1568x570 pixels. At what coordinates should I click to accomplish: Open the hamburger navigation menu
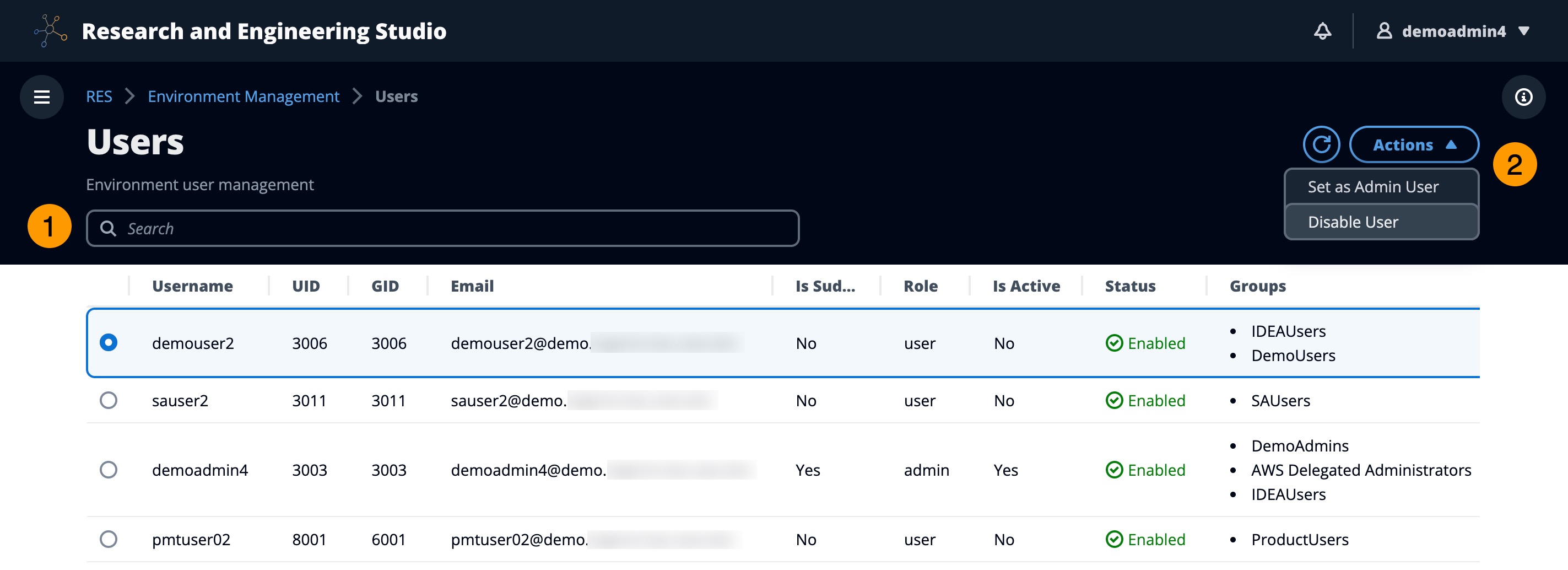click(41, 97)
